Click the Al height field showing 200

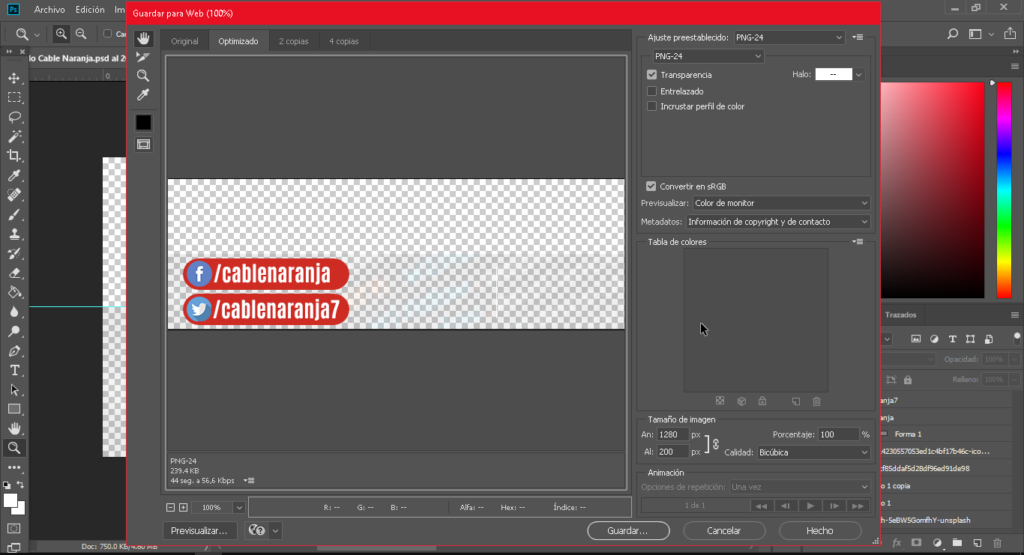[x=673, y=452]
